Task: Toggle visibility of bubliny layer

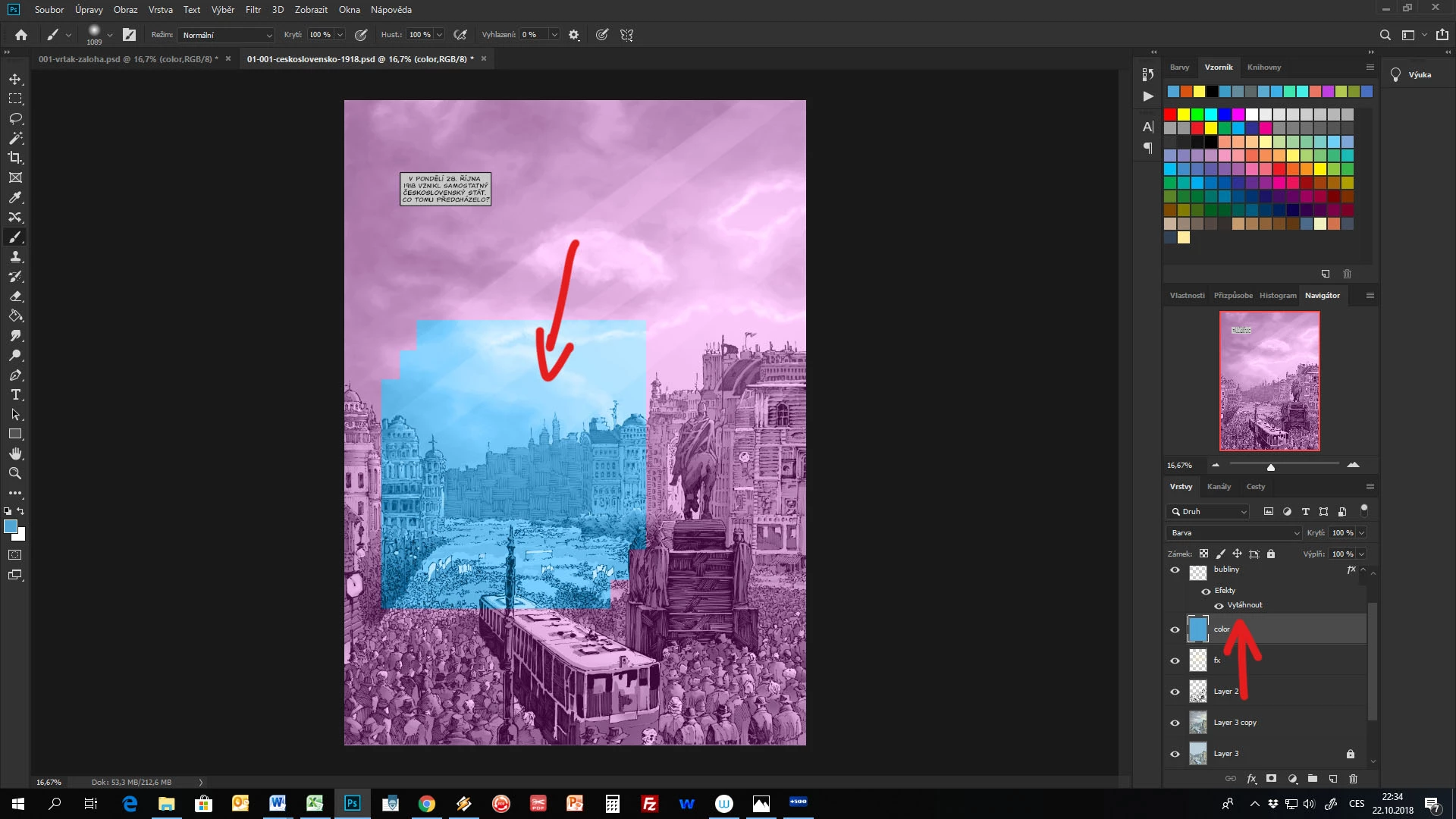Action: (1175, 570)
